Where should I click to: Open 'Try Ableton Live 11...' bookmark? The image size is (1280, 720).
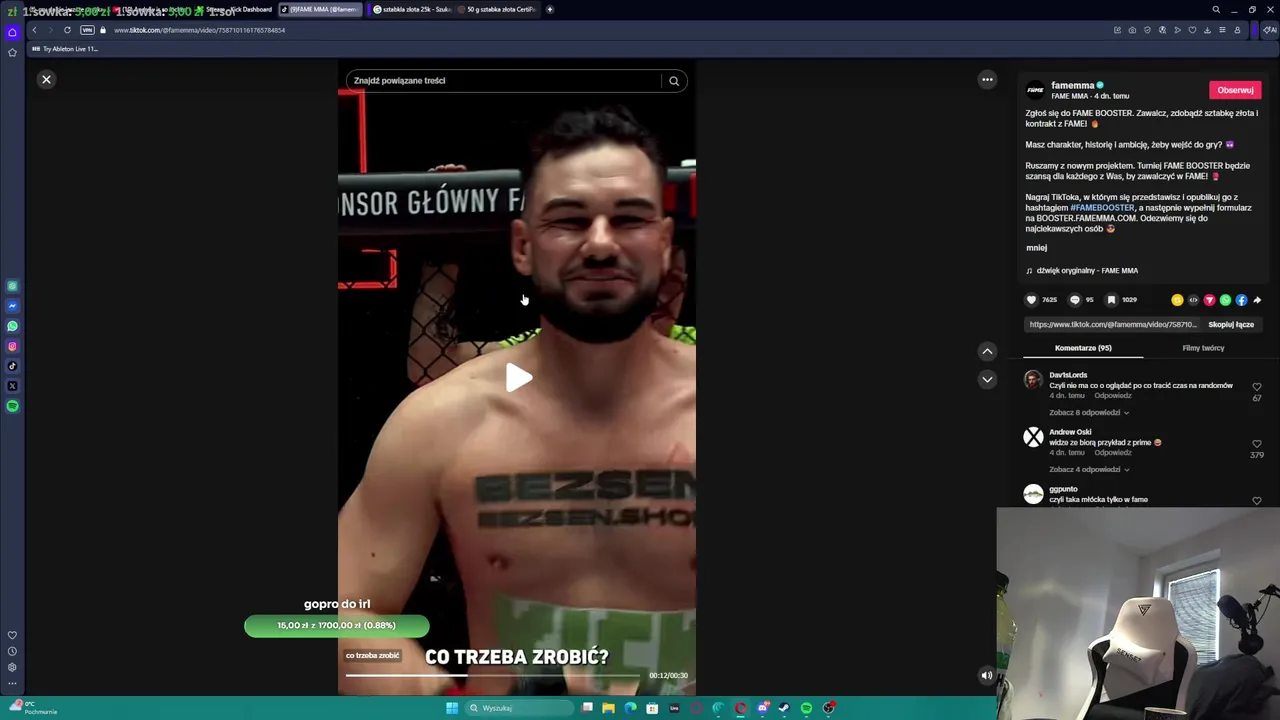65,49
